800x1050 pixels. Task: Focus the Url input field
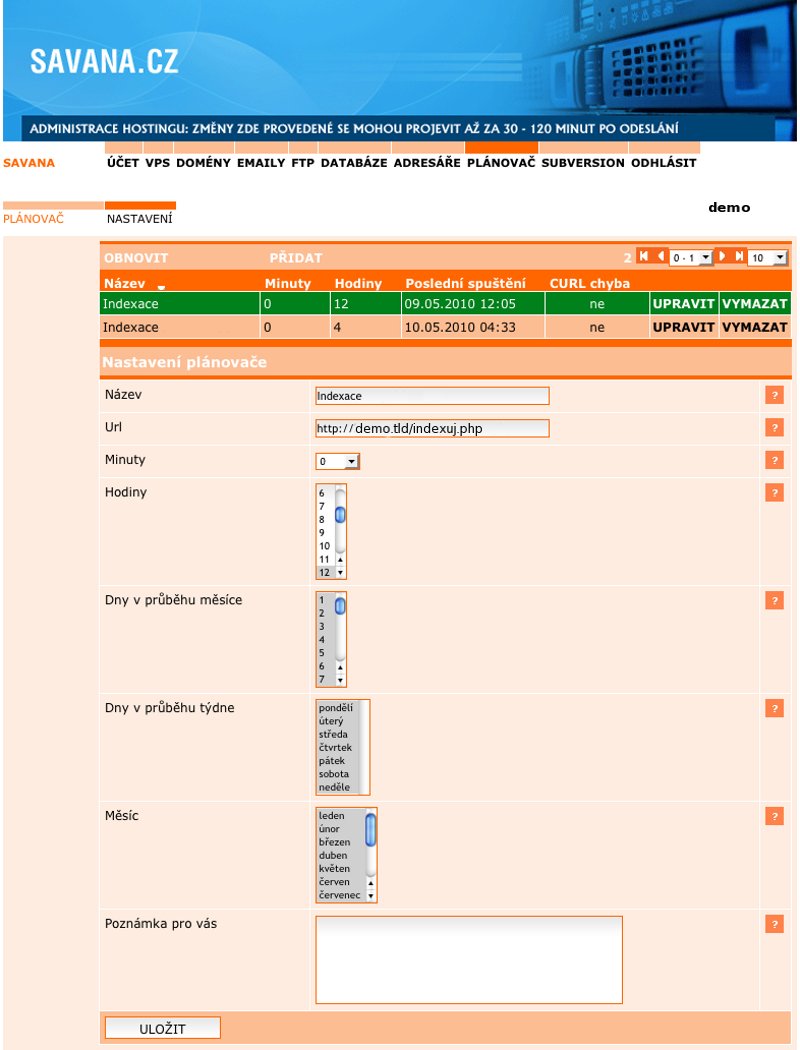click(x=432, y=429)
